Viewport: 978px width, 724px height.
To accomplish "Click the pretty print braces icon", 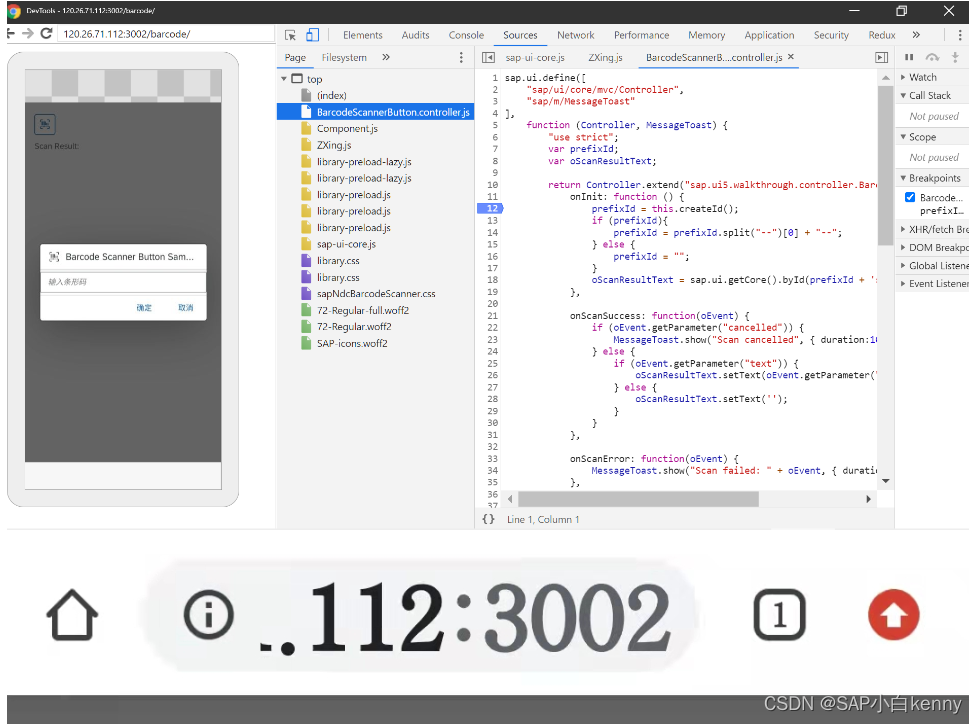I will click(488, 519).
